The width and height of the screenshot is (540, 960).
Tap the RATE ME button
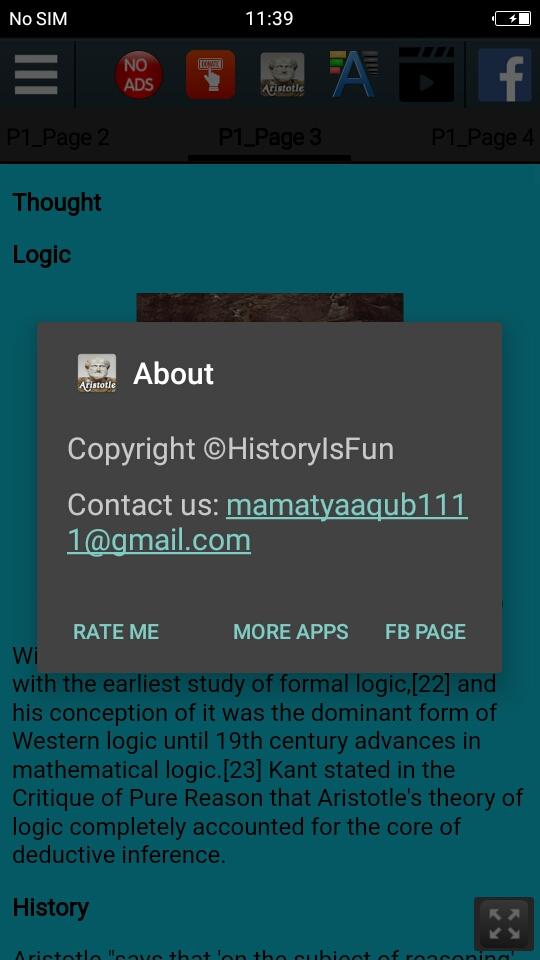click(x=116, y=632)
